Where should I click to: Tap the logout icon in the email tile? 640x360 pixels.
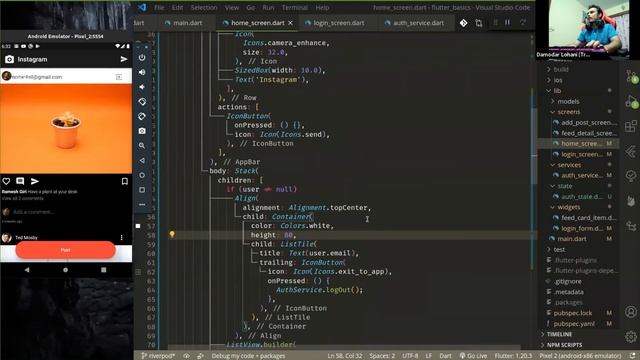click(119, 77)
